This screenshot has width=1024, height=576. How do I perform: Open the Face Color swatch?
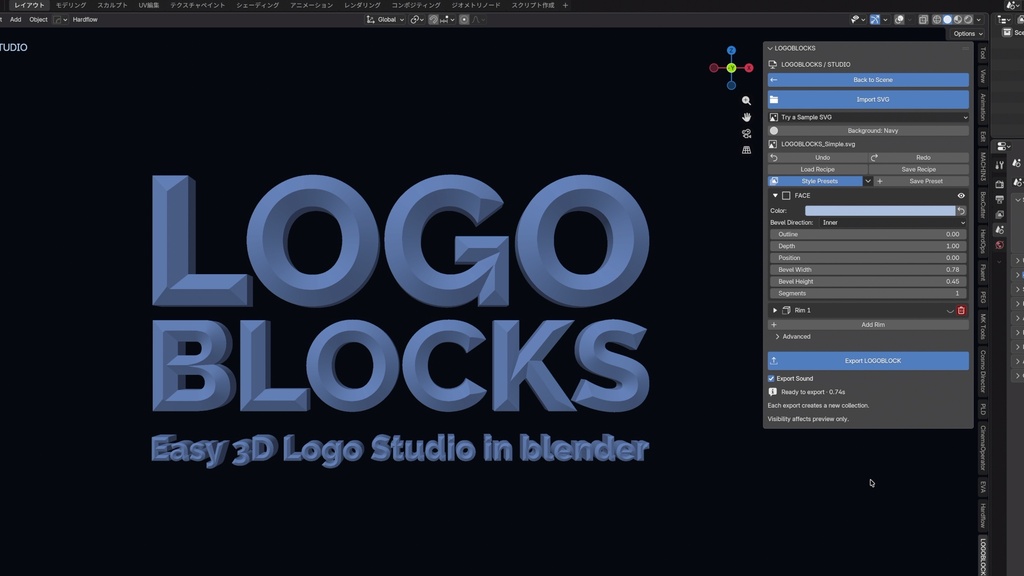[x=880, y=210]
